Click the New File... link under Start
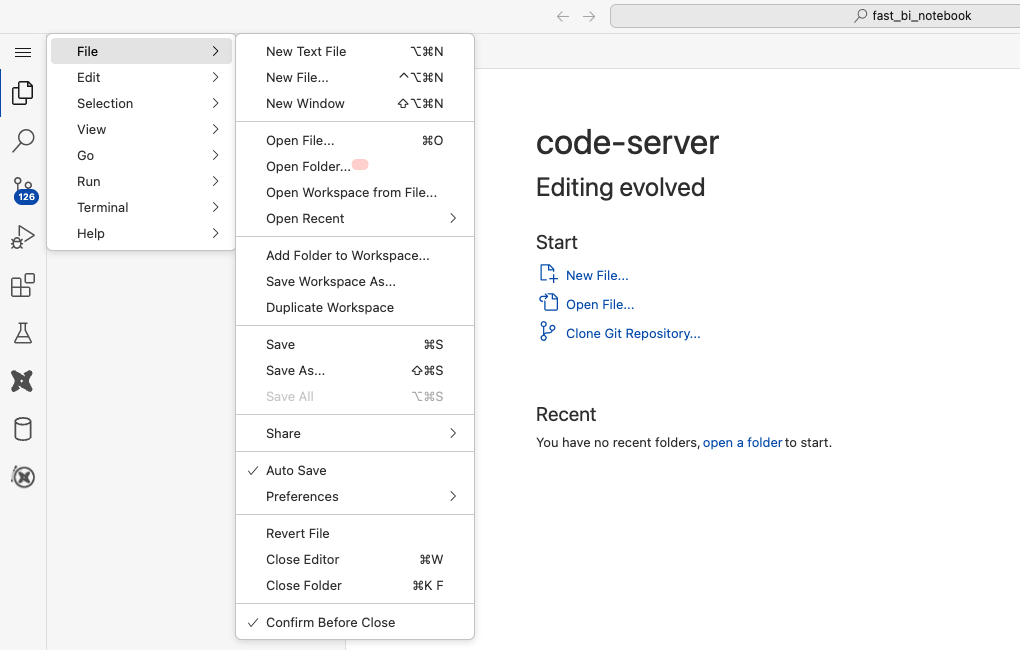 point(597,276)
